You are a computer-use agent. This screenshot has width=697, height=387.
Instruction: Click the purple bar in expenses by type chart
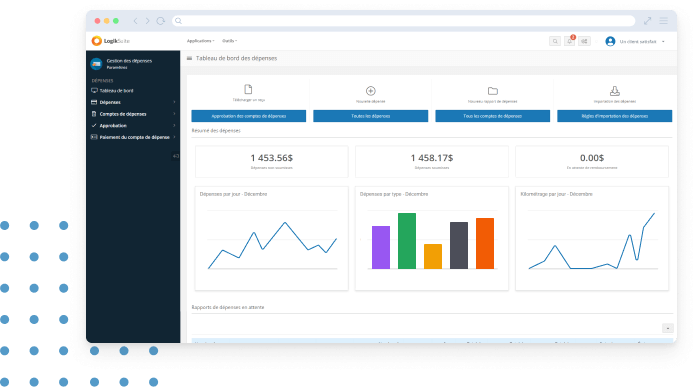381,247
